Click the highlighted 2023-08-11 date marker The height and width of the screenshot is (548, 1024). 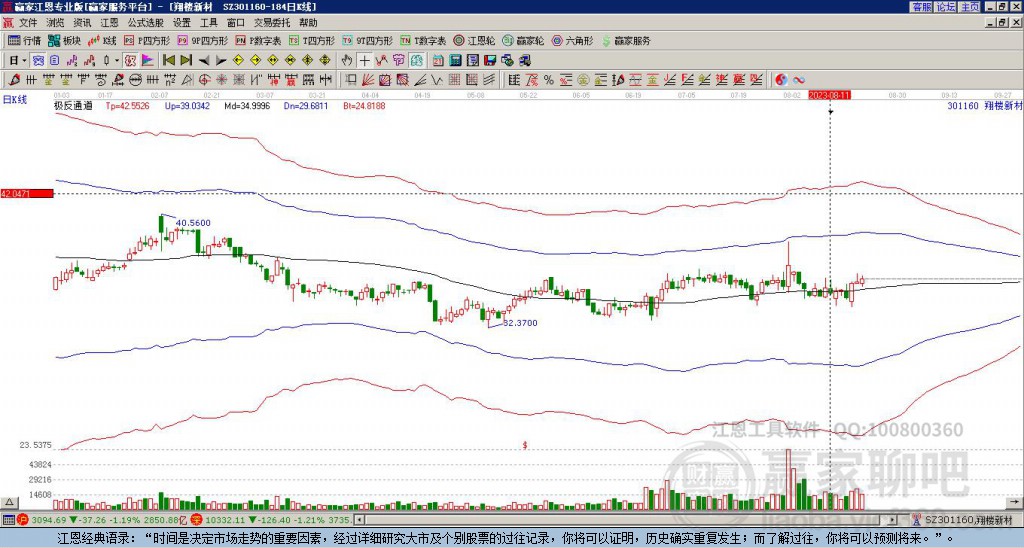(x=829, y=95)
